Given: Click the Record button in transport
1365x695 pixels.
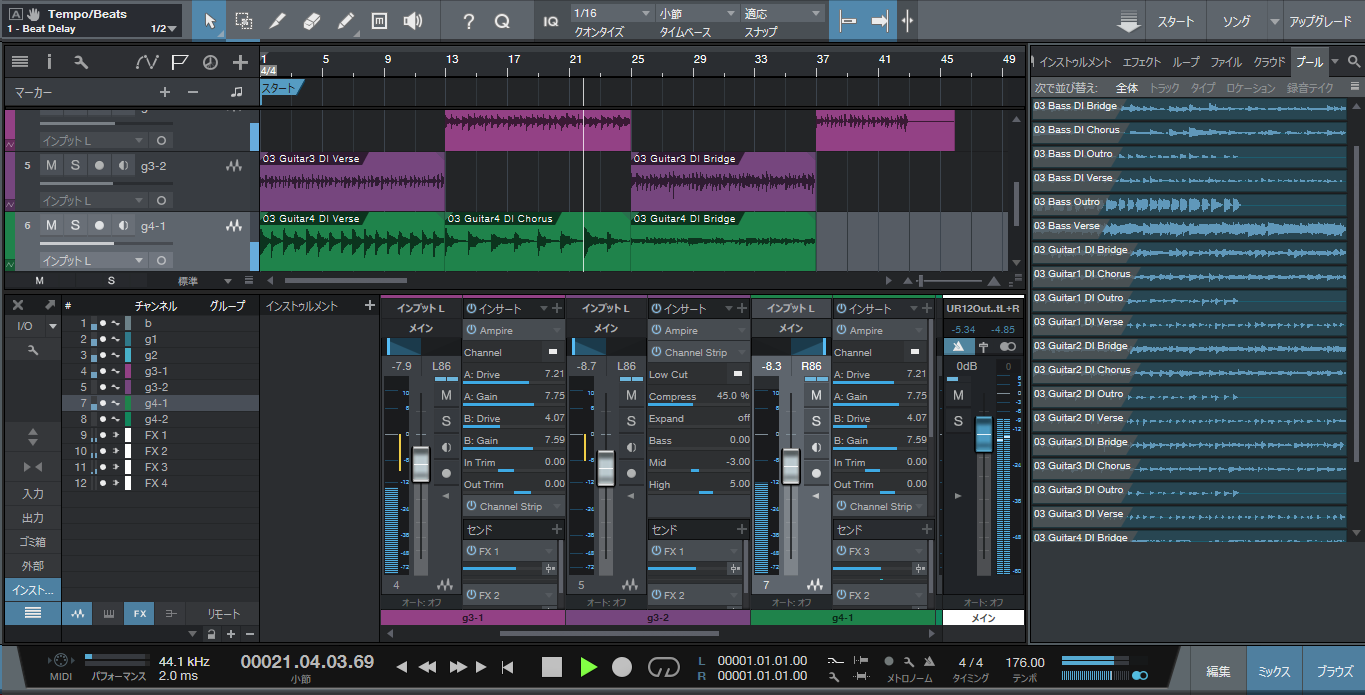Looking at the screenshot, I should click(x=622, y=667).
